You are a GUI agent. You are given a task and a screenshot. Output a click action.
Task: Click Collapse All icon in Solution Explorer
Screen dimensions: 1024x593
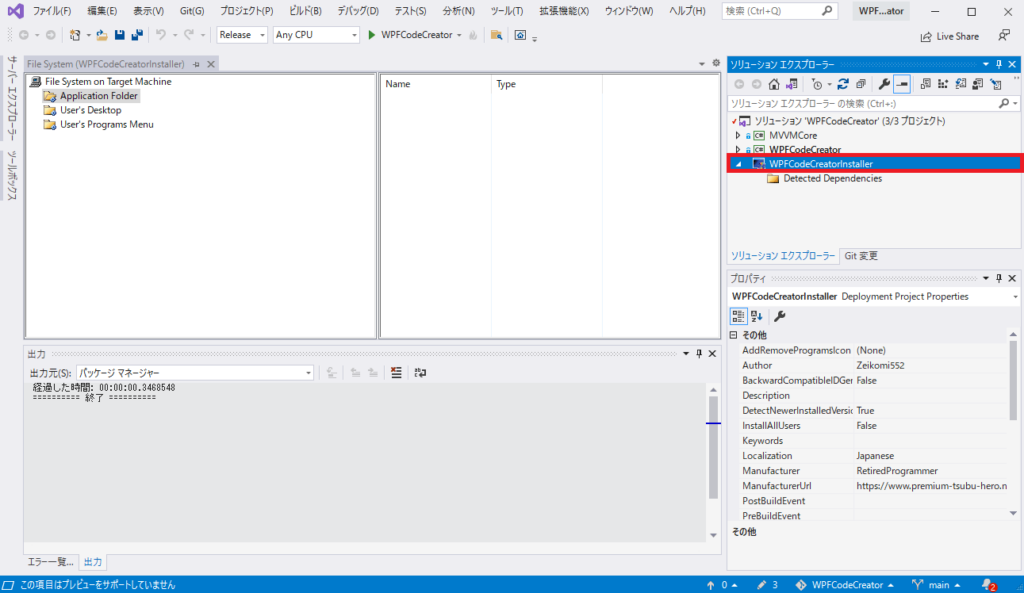[x=861, y=84]
